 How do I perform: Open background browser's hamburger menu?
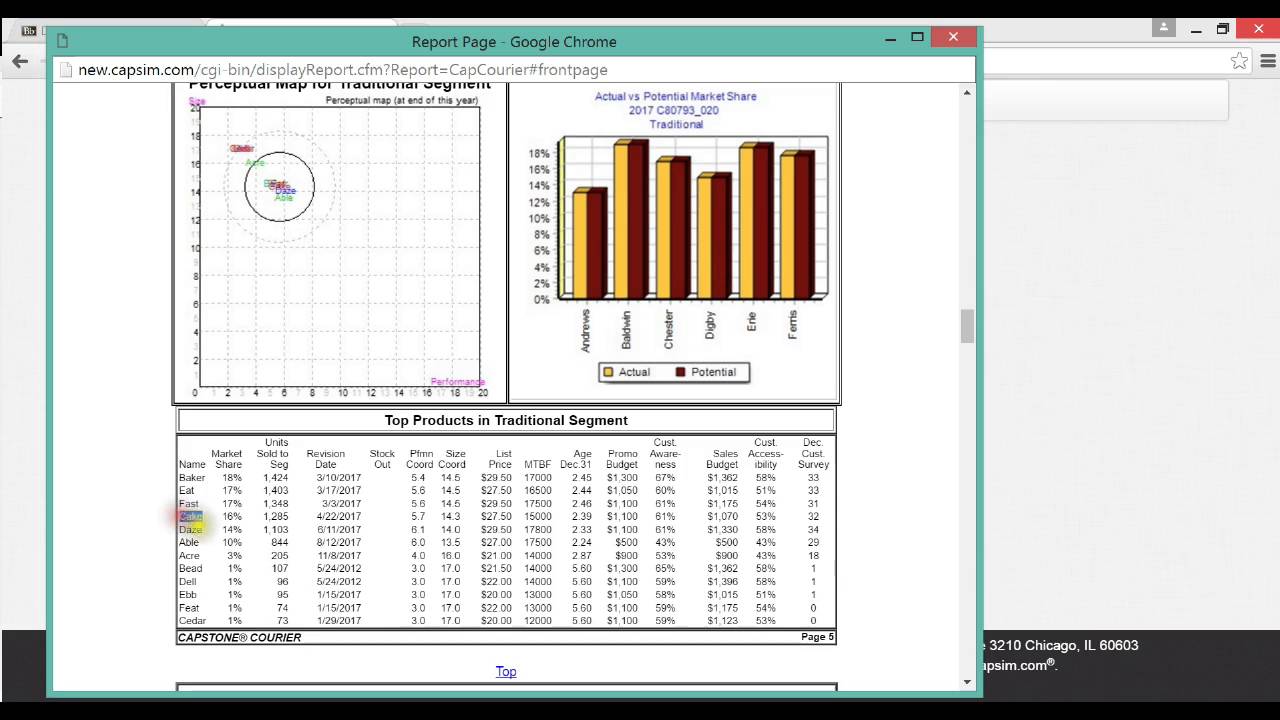(x=1268, y=61)
